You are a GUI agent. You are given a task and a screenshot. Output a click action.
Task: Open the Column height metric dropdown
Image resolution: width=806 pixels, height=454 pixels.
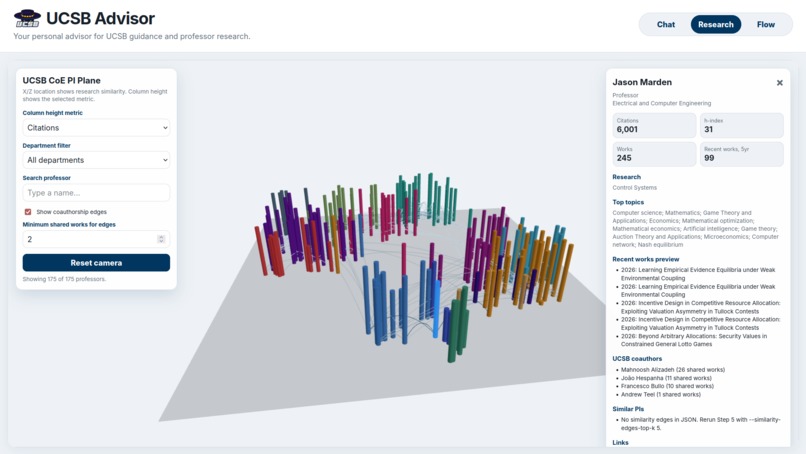[x=96, y=128]
